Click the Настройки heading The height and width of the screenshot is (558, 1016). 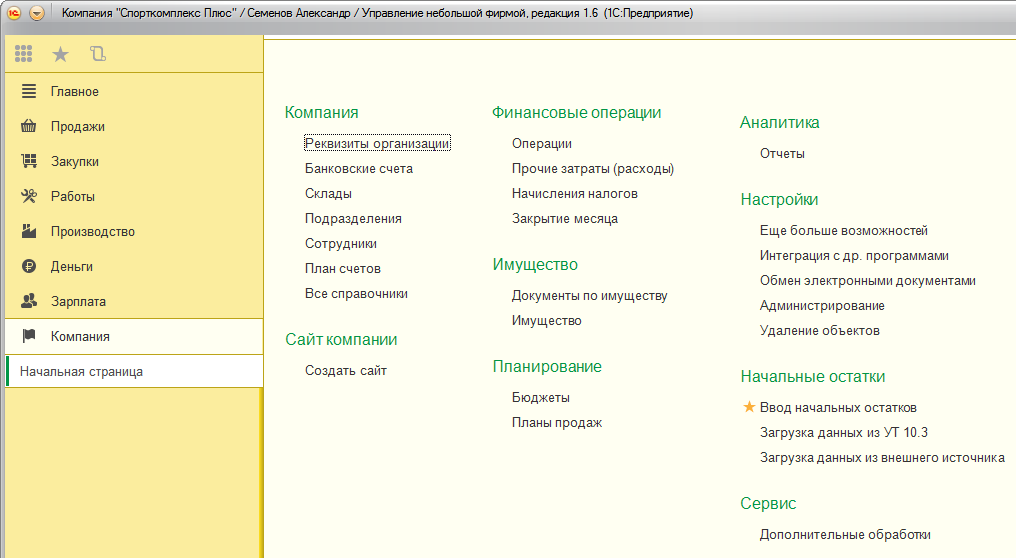click(x=779, y=200)
